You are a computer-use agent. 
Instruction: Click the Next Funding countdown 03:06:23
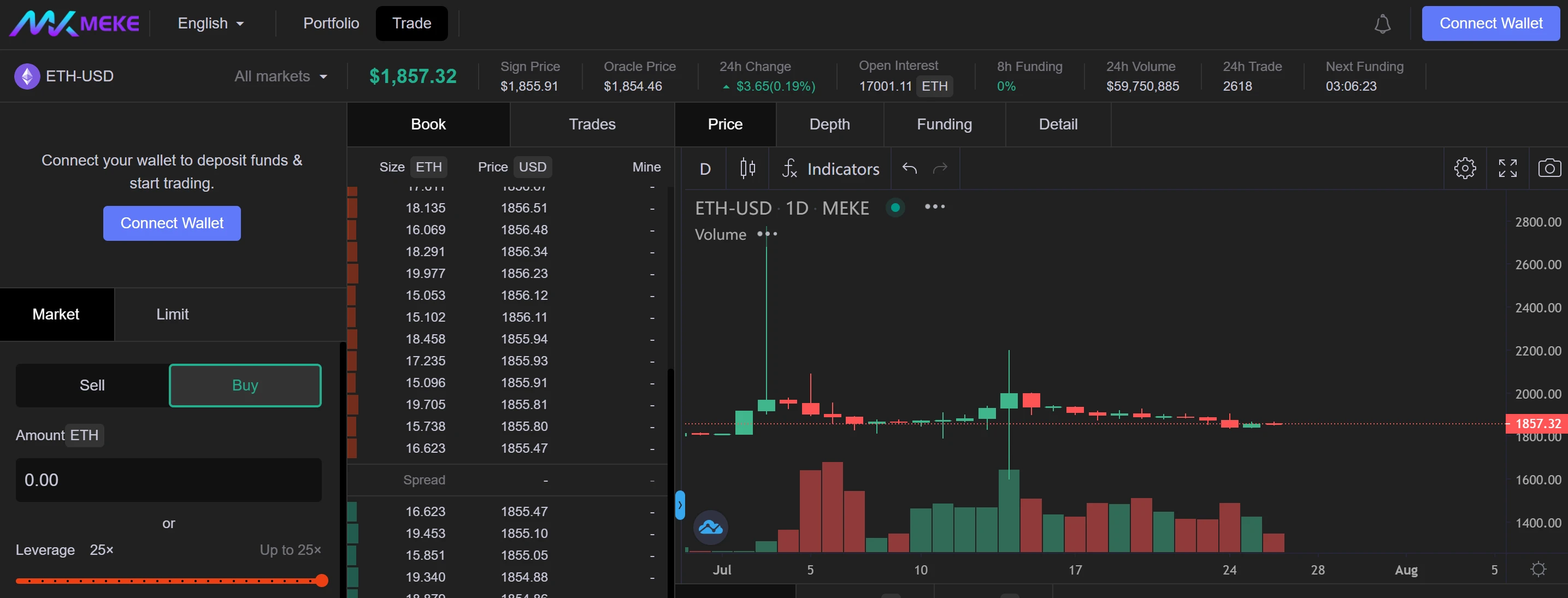(1351, 86)
